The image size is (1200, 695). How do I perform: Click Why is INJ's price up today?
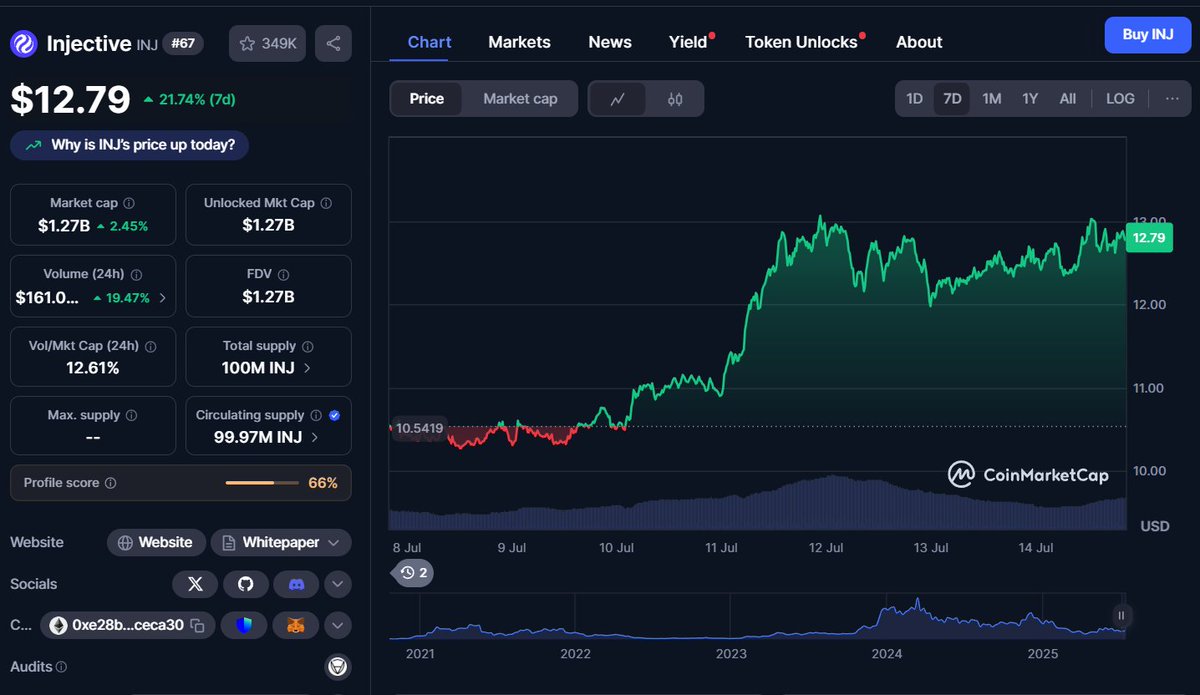pos(130,145)
